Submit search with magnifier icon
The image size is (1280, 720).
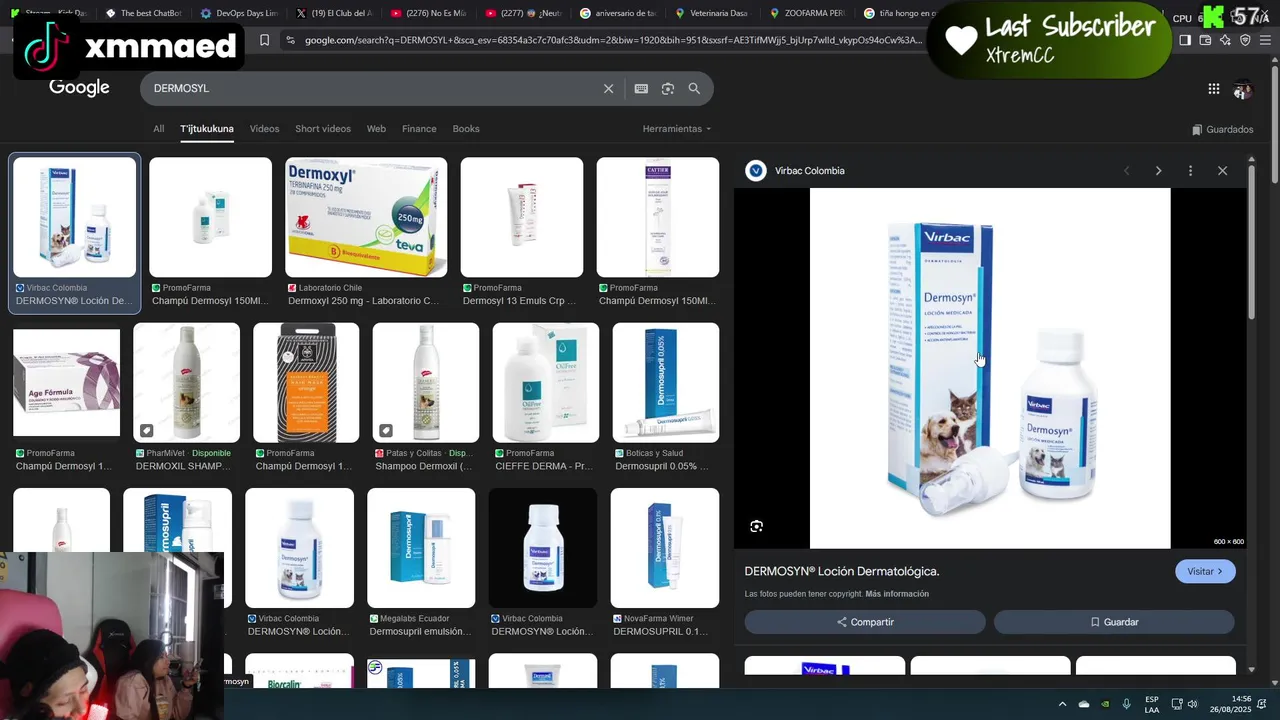694,88
